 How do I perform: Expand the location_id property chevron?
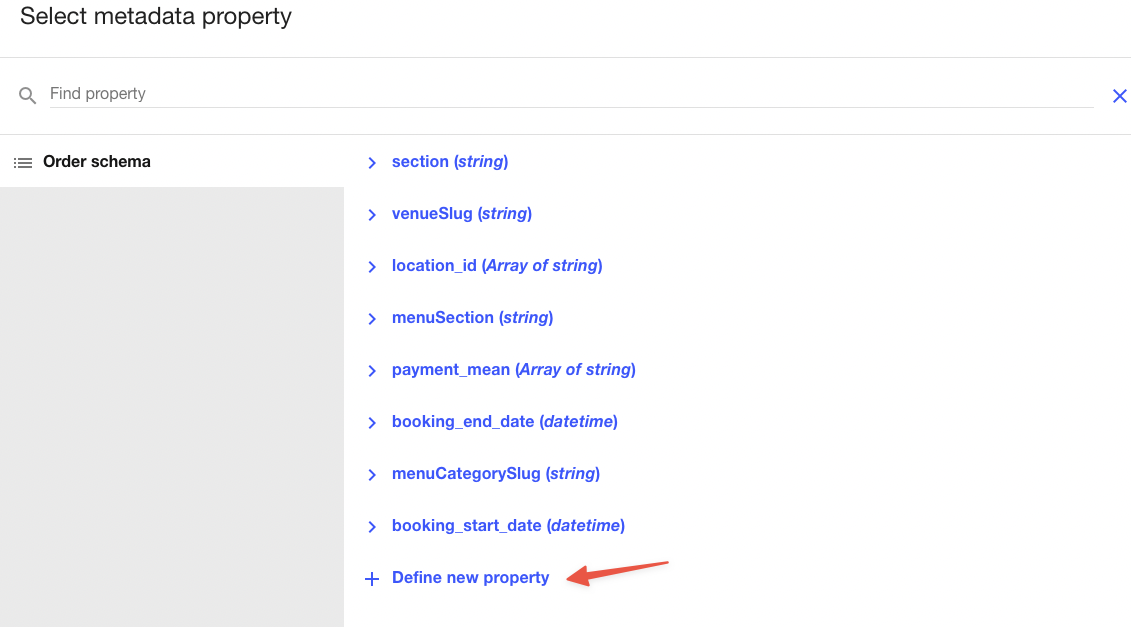(x=372, y=266)
